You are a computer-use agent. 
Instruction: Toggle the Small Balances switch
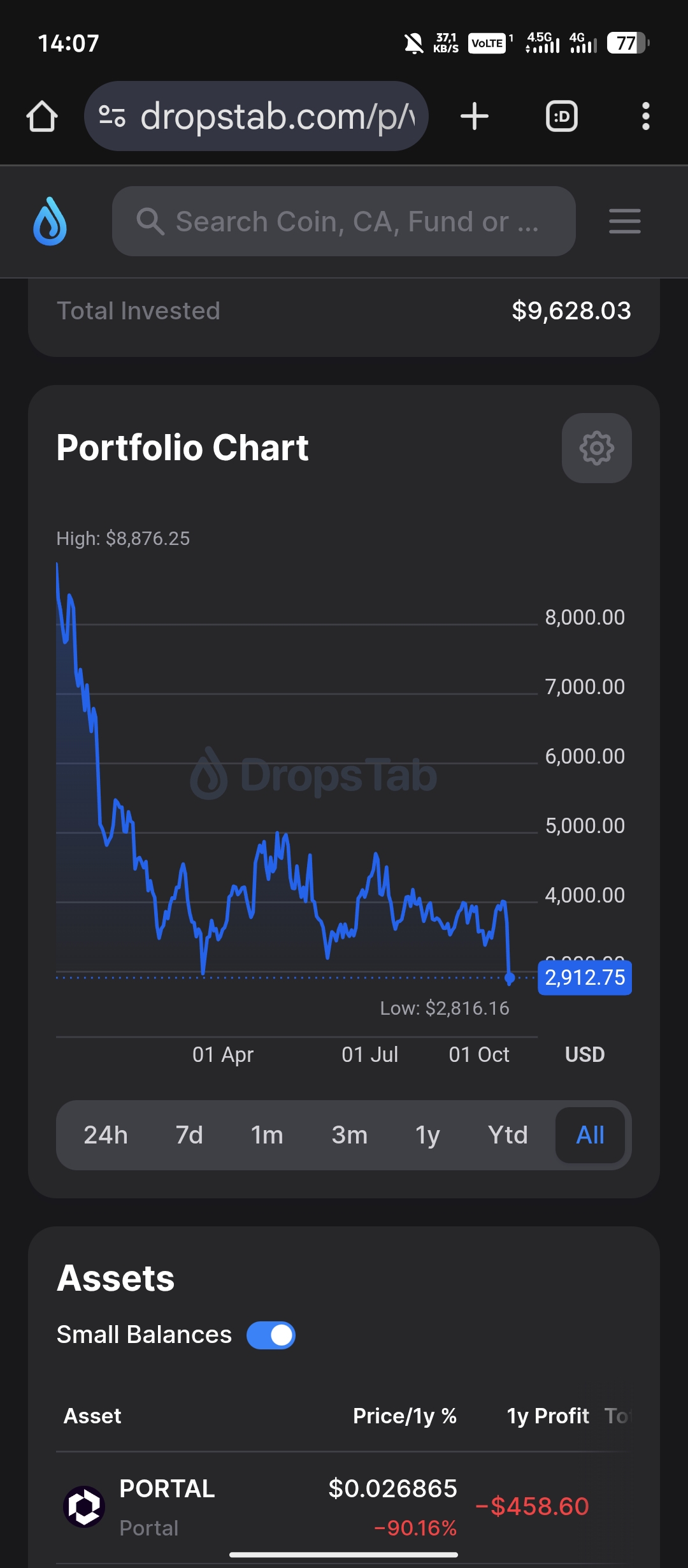[271, 1335]
